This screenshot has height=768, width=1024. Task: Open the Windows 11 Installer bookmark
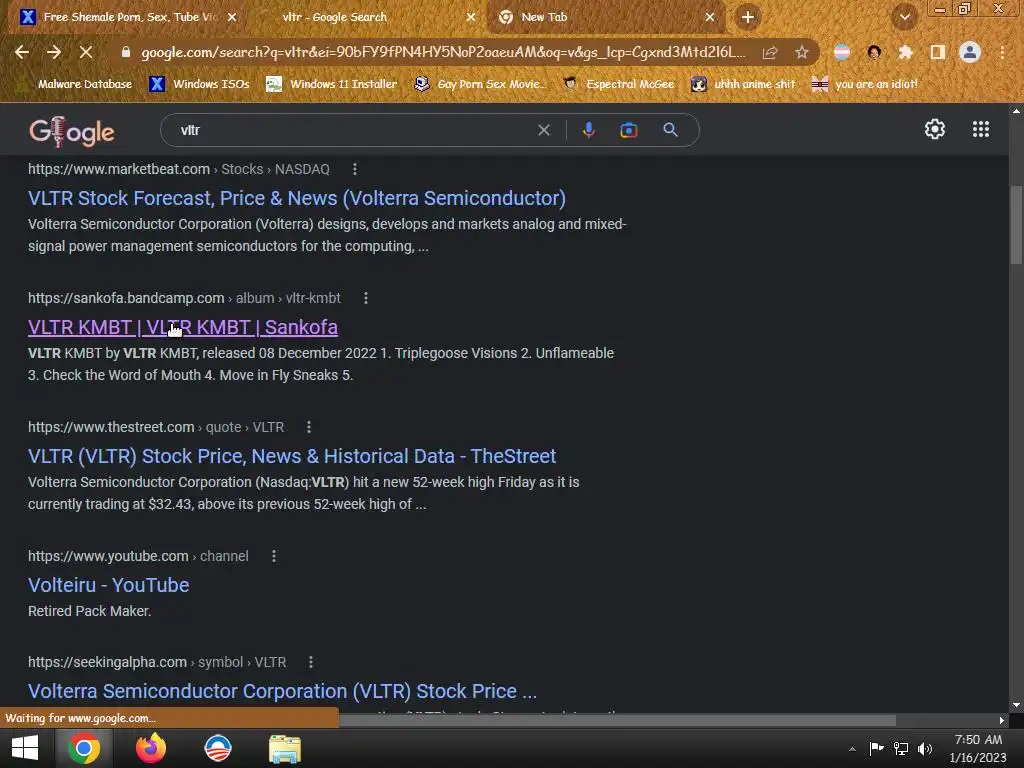[332, 84]
